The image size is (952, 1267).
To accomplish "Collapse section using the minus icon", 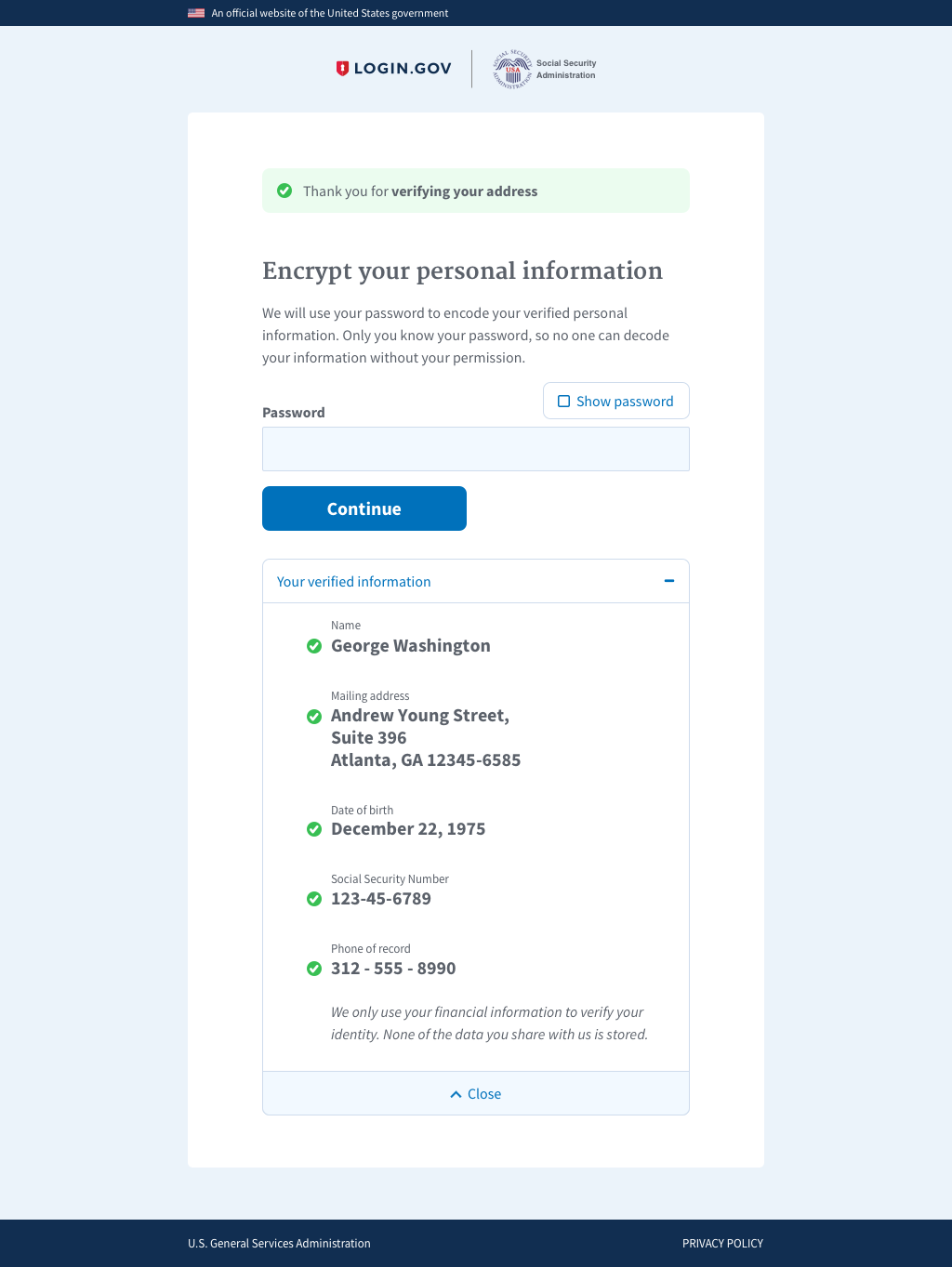I will (668, 581).
